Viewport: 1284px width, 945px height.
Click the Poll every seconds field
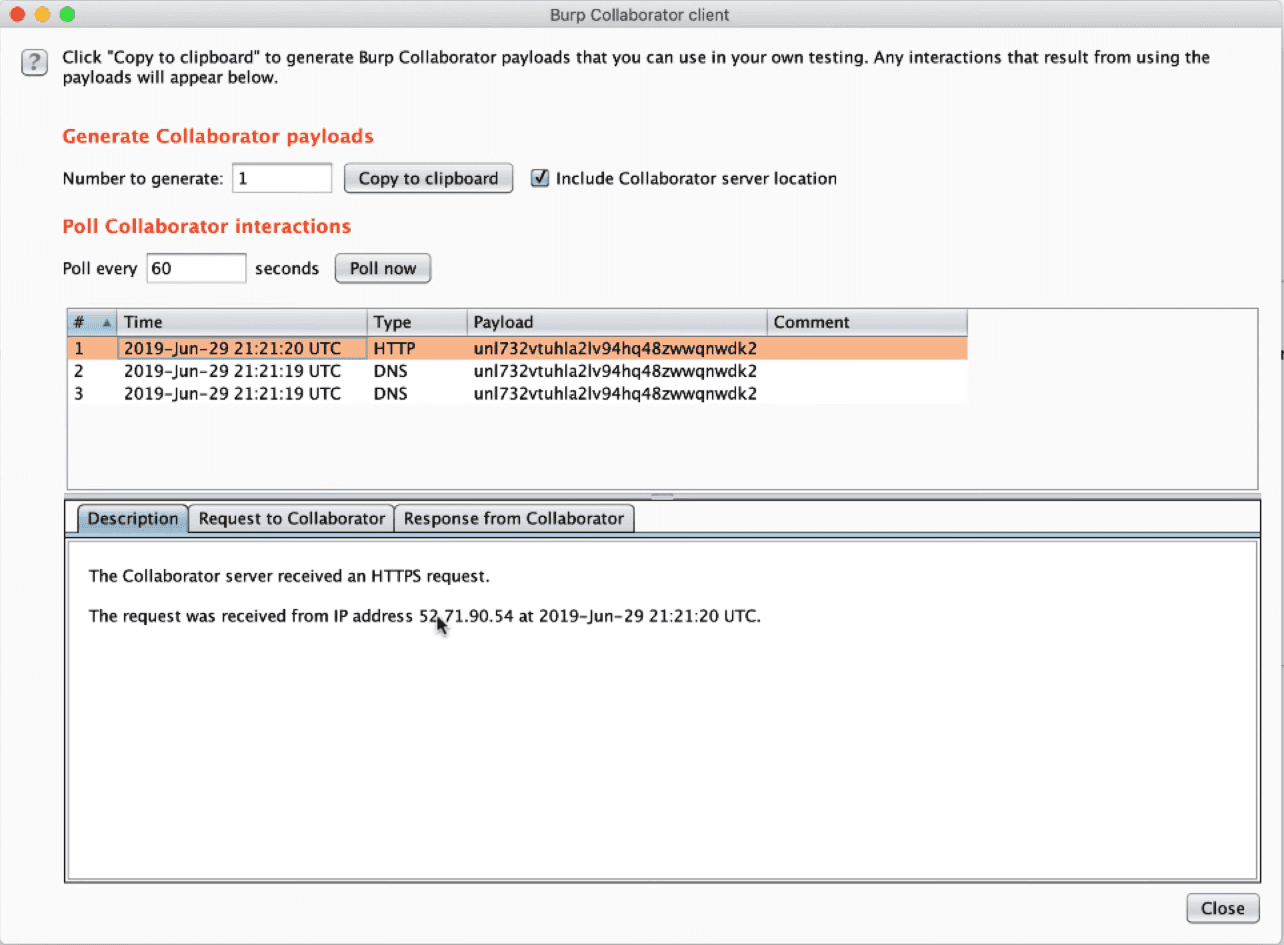(x=196, y=269)
